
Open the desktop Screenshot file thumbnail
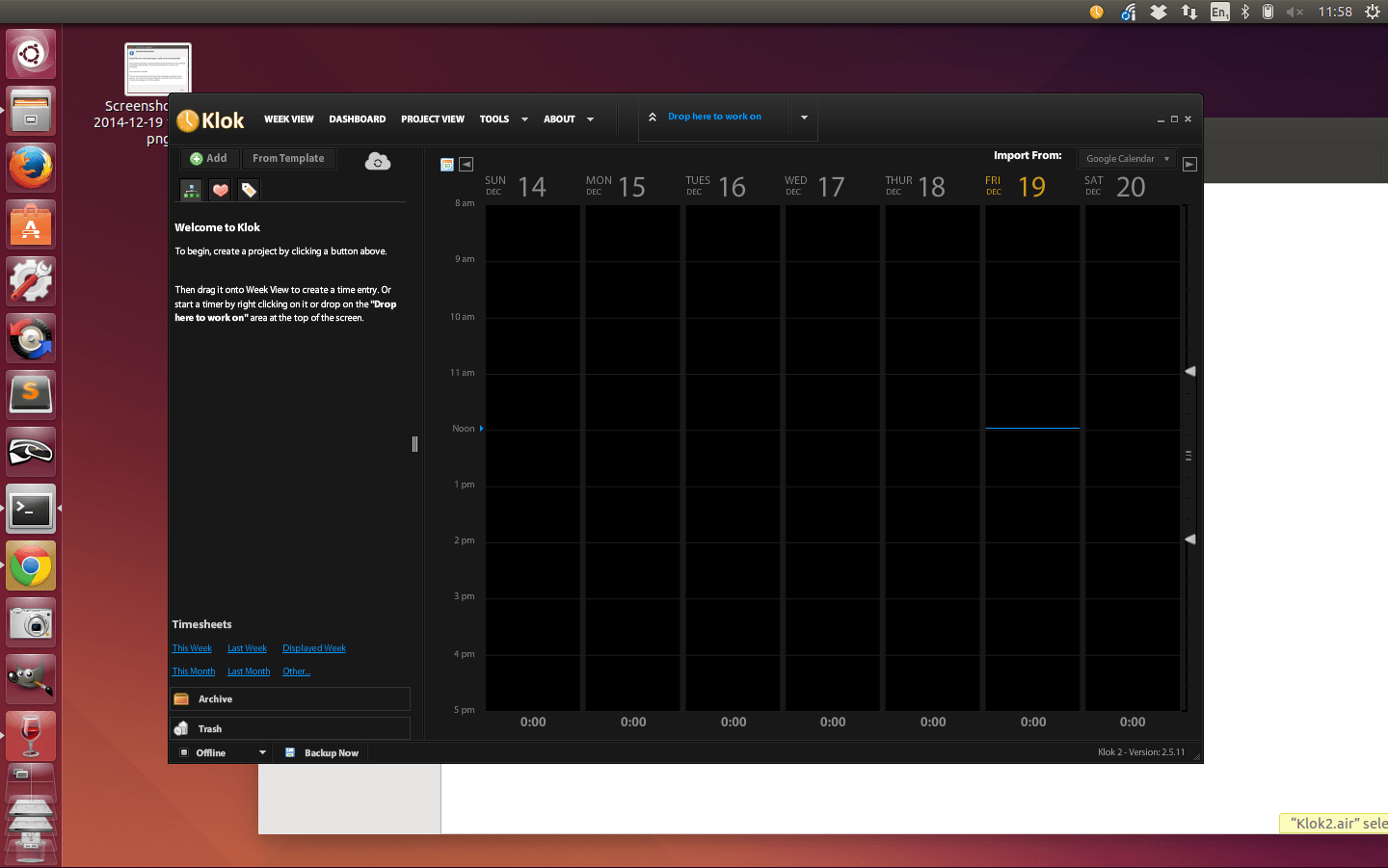[158, 68]
